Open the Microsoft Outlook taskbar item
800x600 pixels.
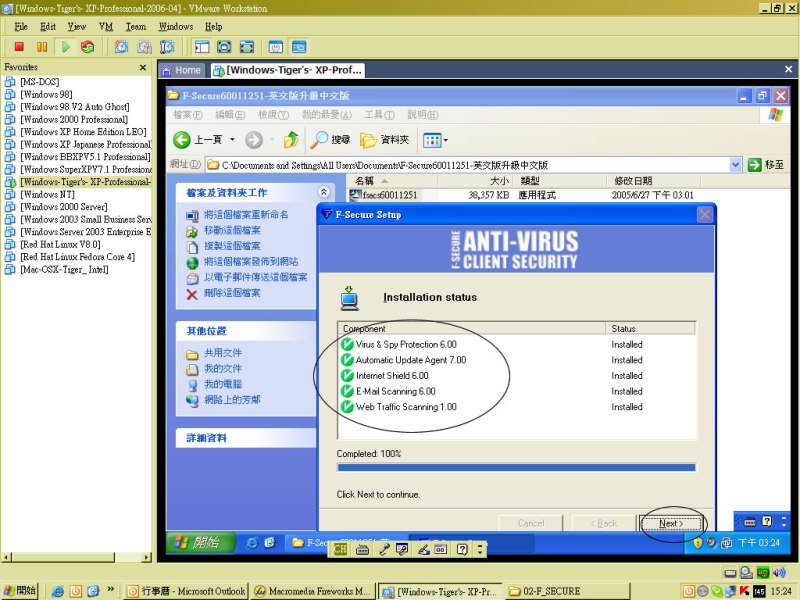[186, 591]
